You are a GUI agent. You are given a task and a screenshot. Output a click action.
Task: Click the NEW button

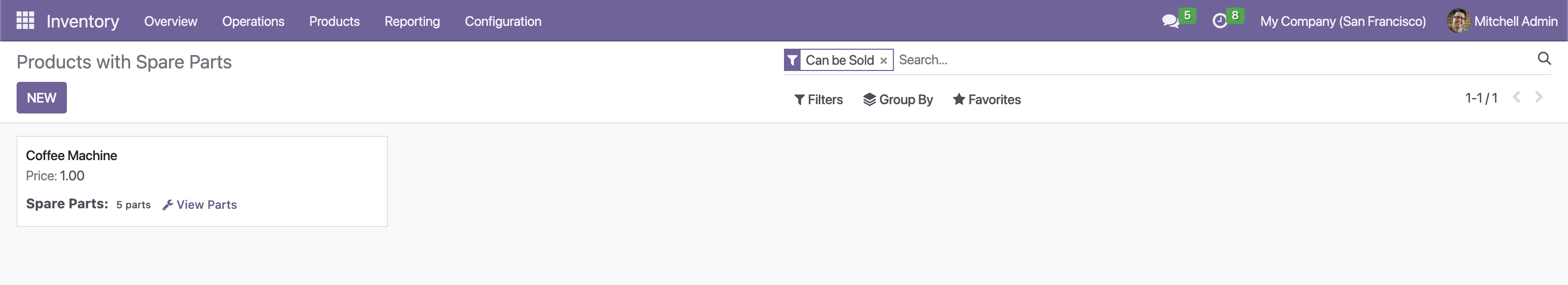[41, 98]
